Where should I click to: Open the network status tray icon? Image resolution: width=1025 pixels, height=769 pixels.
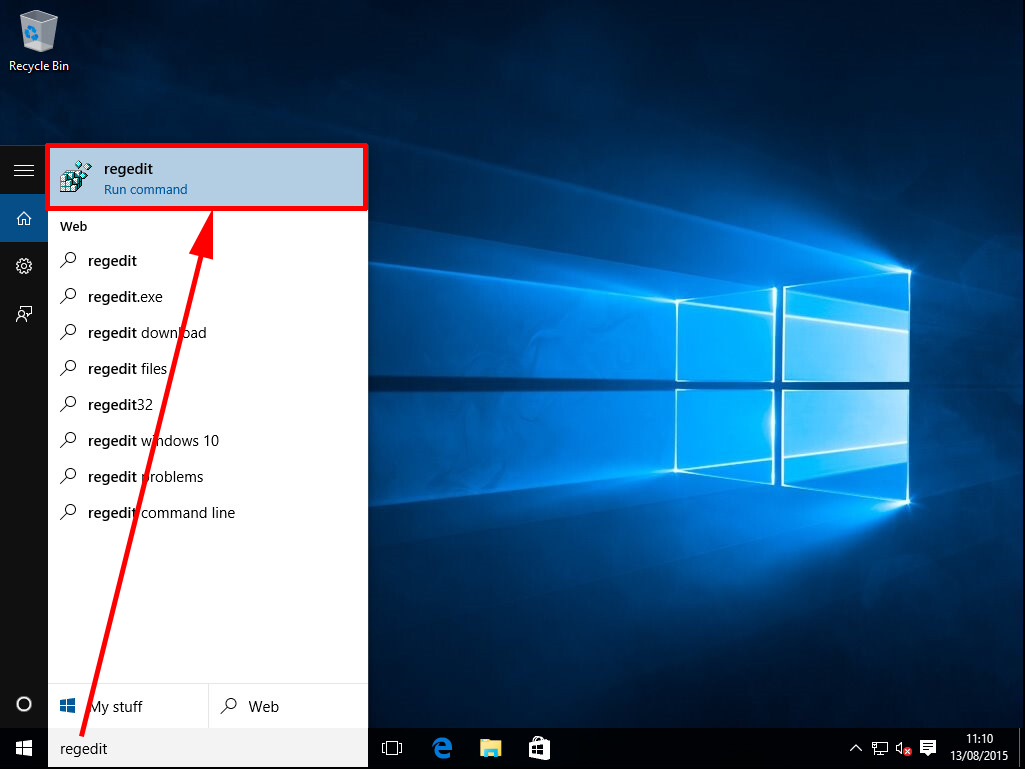click(880, 749)
